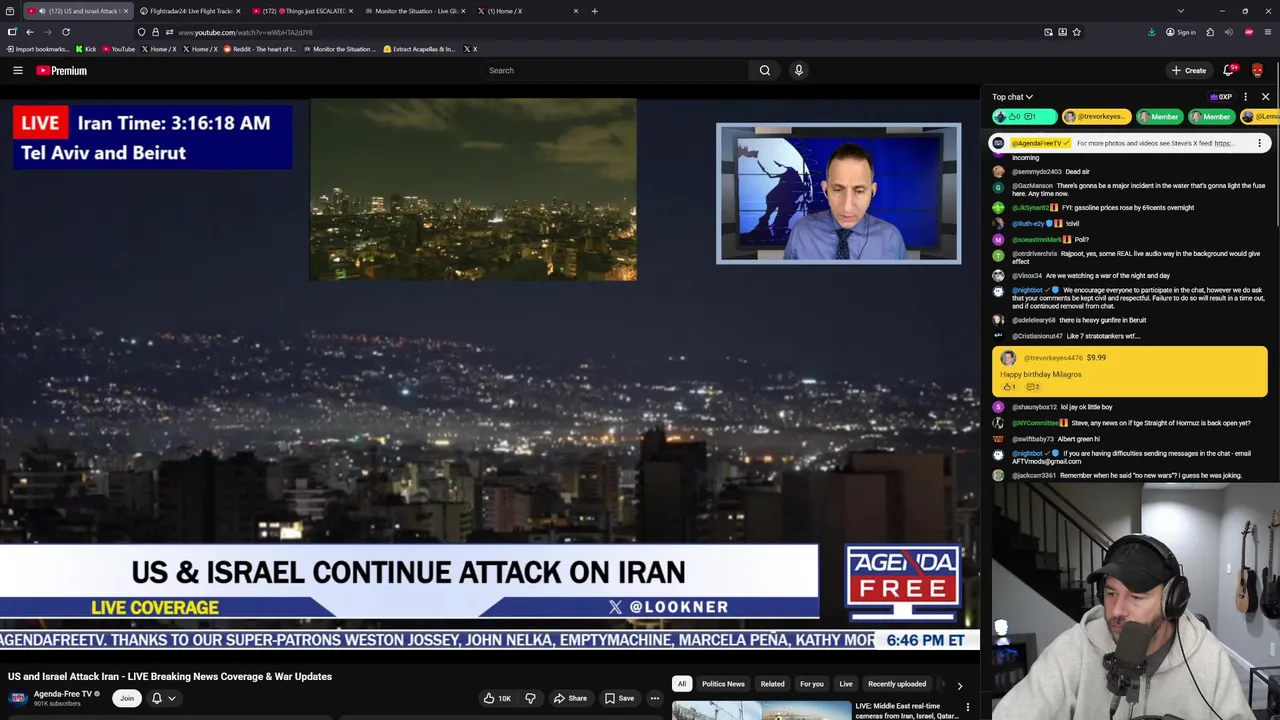Open the list all tabs chevron
Screen dimensions: 1280x720
(x=1181, y=11)
